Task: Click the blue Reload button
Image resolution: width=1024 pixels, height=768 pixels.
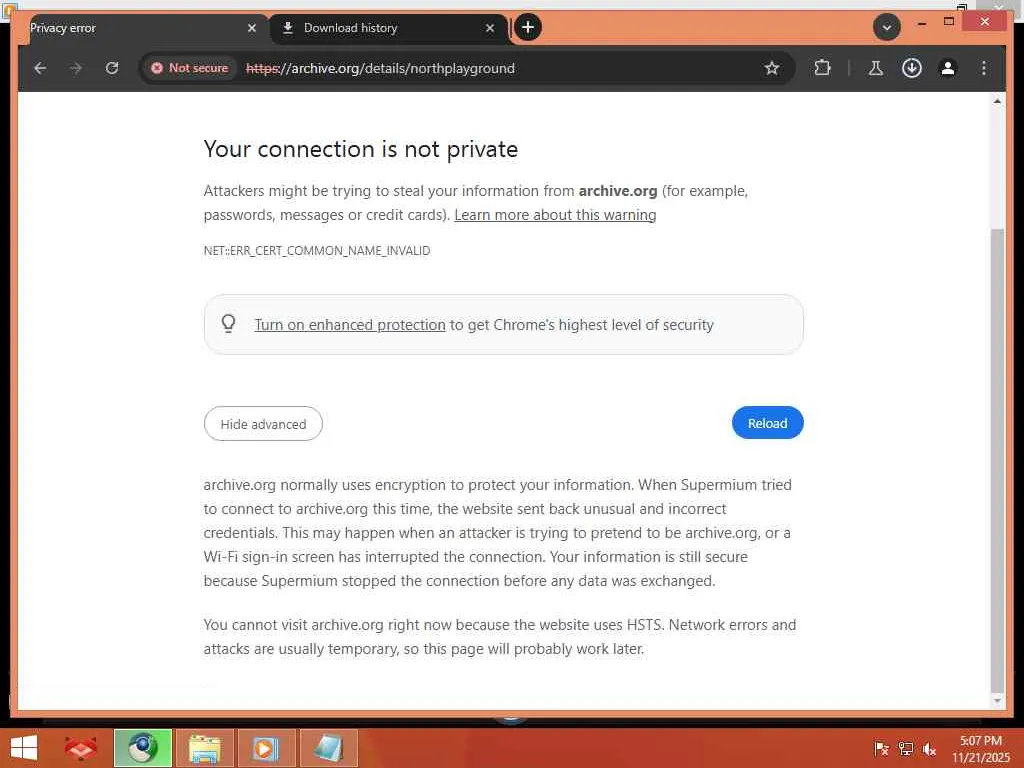Action: tap(767, 423)
